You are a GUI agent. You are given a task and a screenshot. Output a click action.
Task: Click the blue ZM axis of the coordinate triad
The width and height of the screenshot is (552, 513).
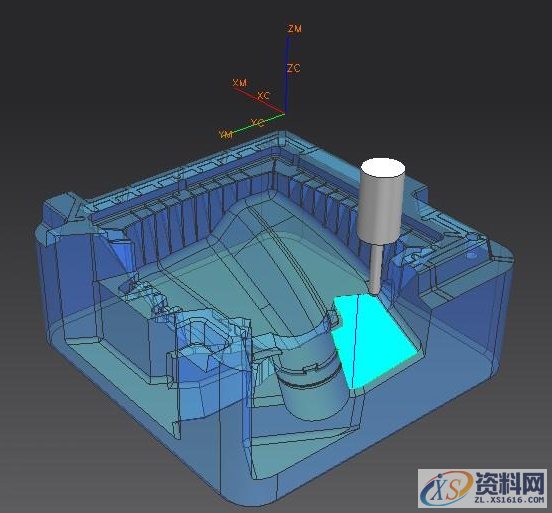pyautogui.click(x=287, y=75)
